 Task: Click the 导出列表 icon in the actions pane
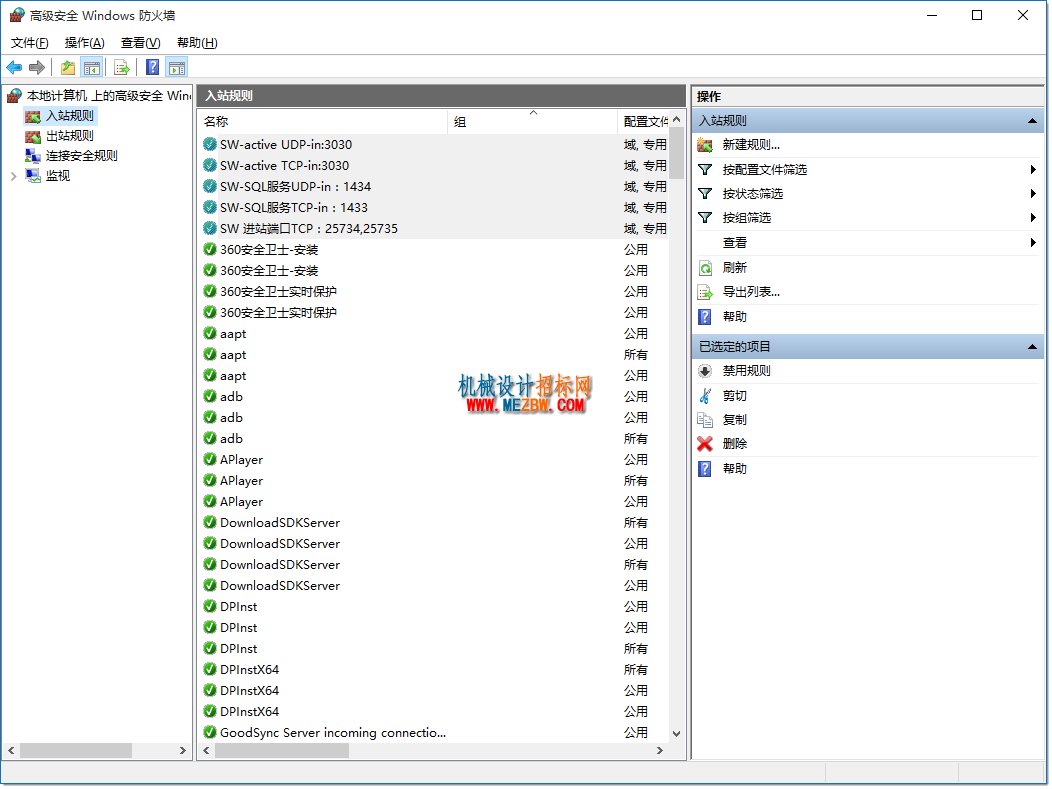704,293
